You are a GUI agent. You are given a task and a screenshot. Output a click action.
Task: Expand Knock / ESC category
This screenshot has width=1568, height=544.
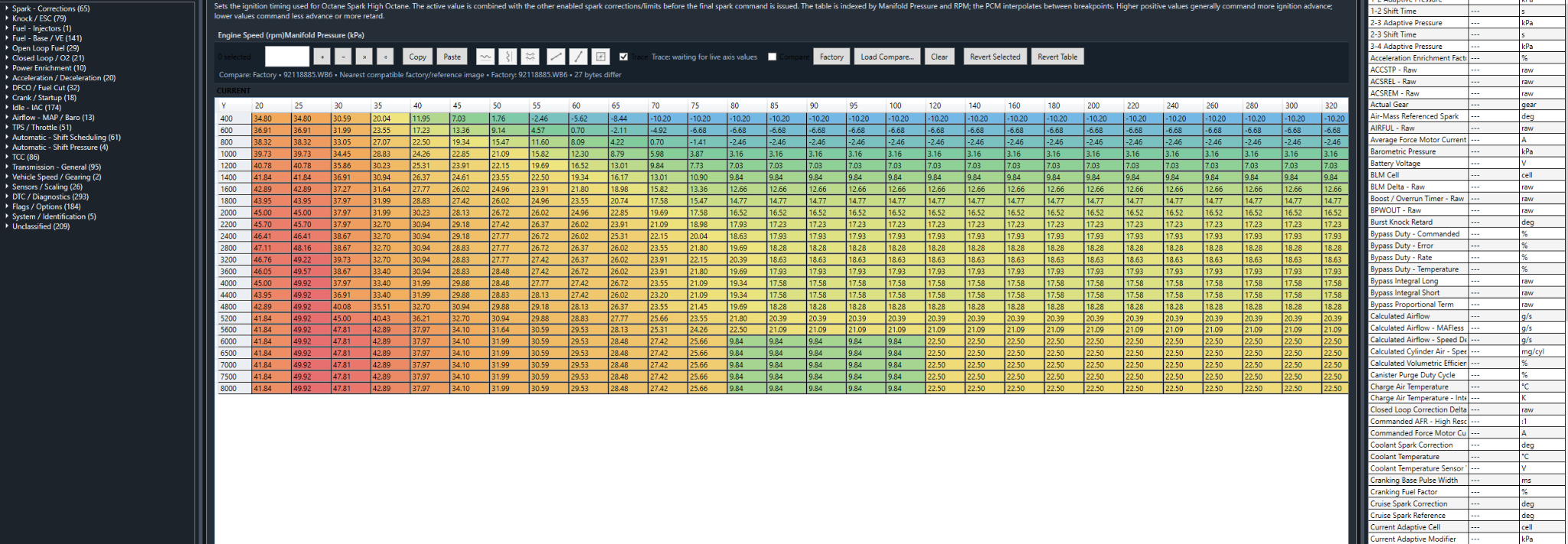click(x=7, y=18)
